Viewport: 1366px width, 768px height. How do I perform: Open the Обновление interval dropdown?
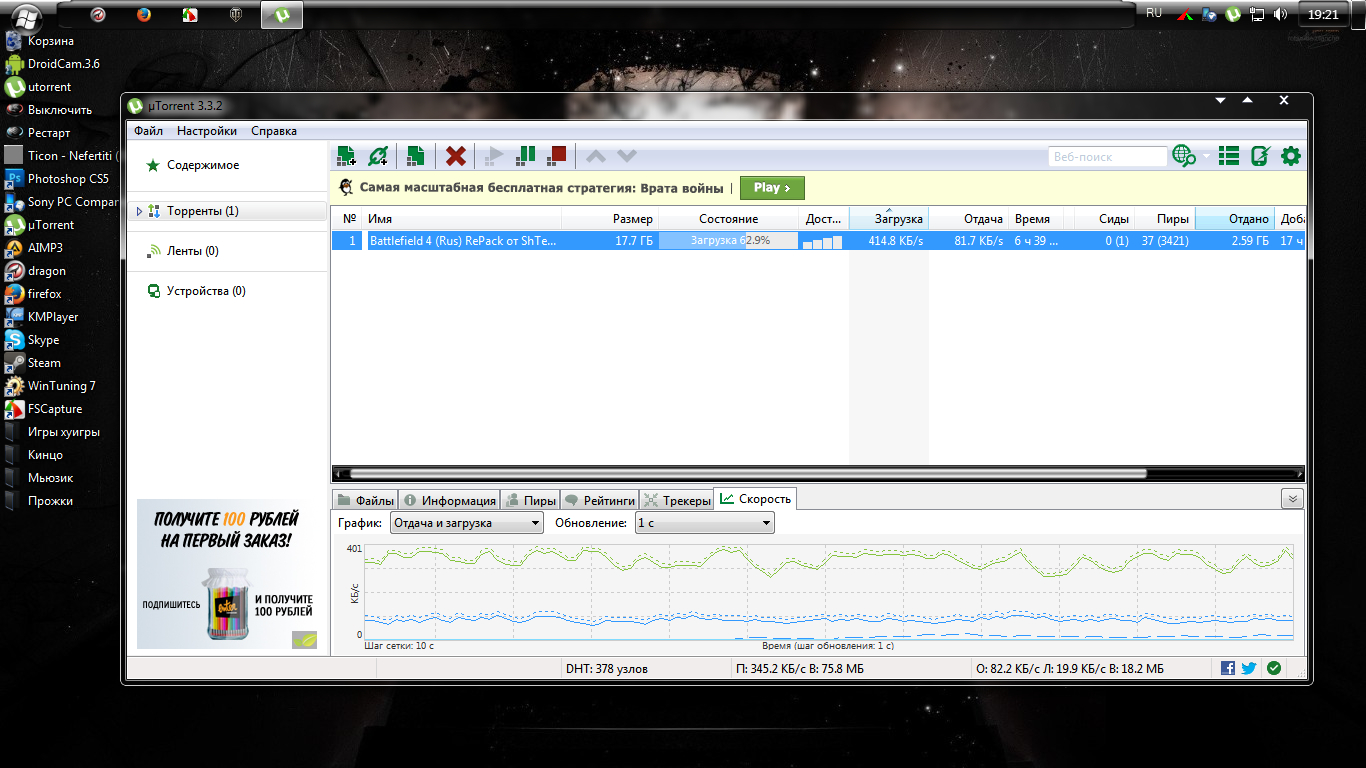point(705,523)
